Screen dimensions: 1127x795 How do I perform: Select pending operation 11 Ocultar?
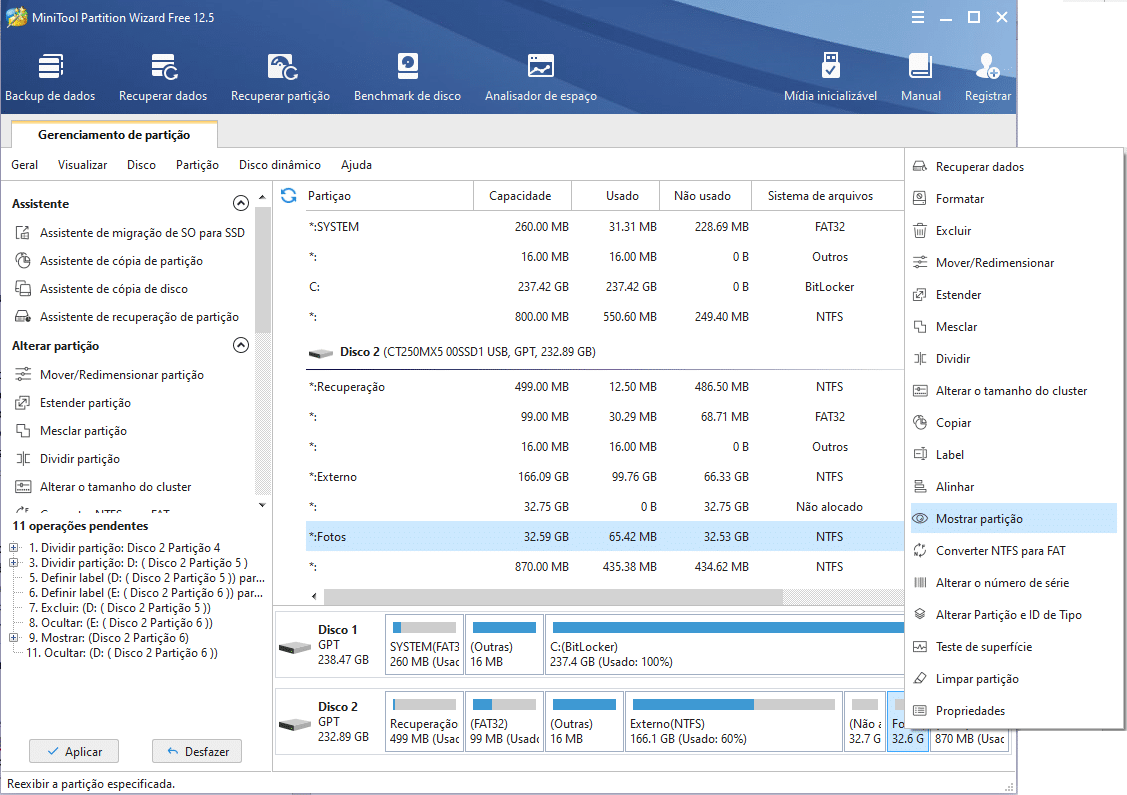(x=121, y=653)
